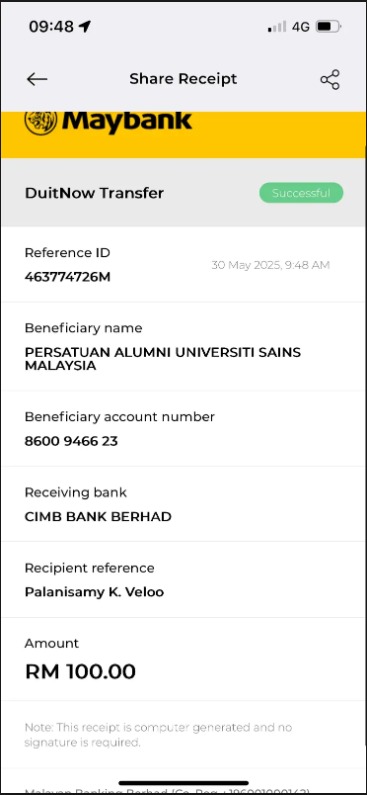Tap the back arrow icon
Image resolution: width=367 pixels, height=795 pixels.
[36, 79]
